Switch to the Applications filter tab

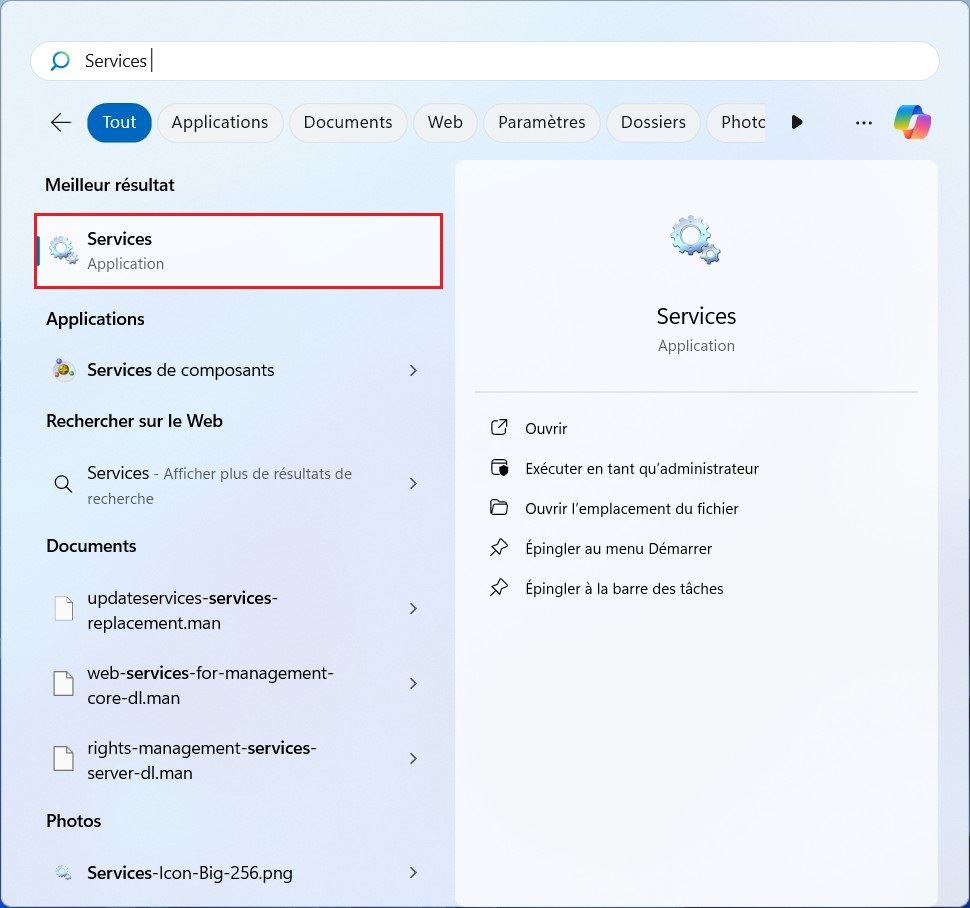click(x=220, y=122)
